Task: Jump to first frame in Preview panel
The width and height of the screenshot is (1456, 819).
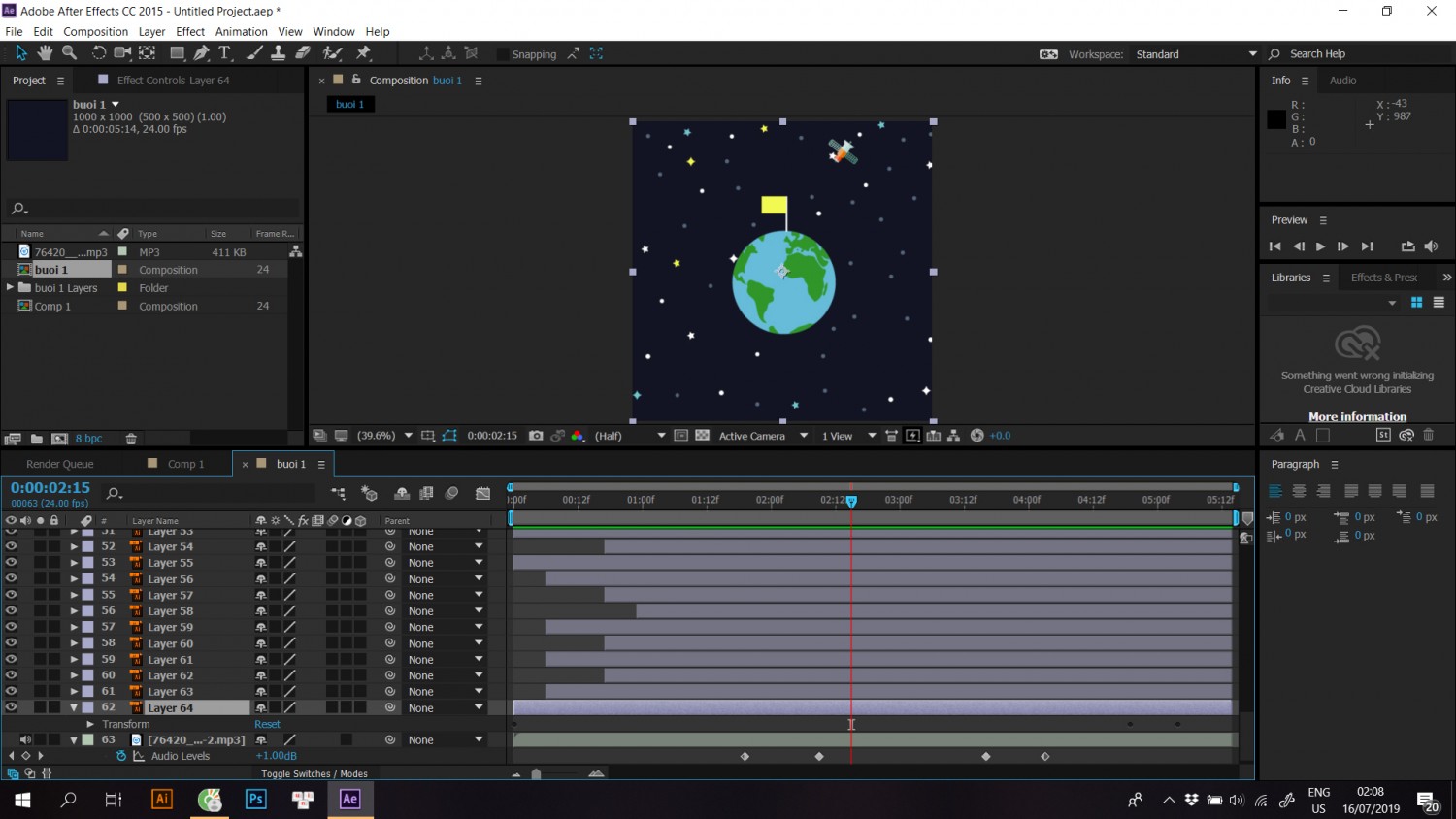Action: 1275,246
